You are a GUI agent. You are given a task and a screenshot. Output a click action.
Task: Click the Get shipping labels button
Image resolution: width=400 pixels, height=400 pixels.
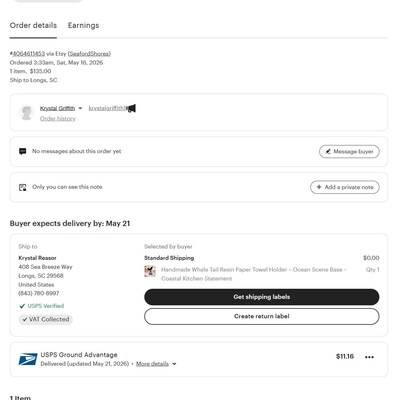(262, 297)
